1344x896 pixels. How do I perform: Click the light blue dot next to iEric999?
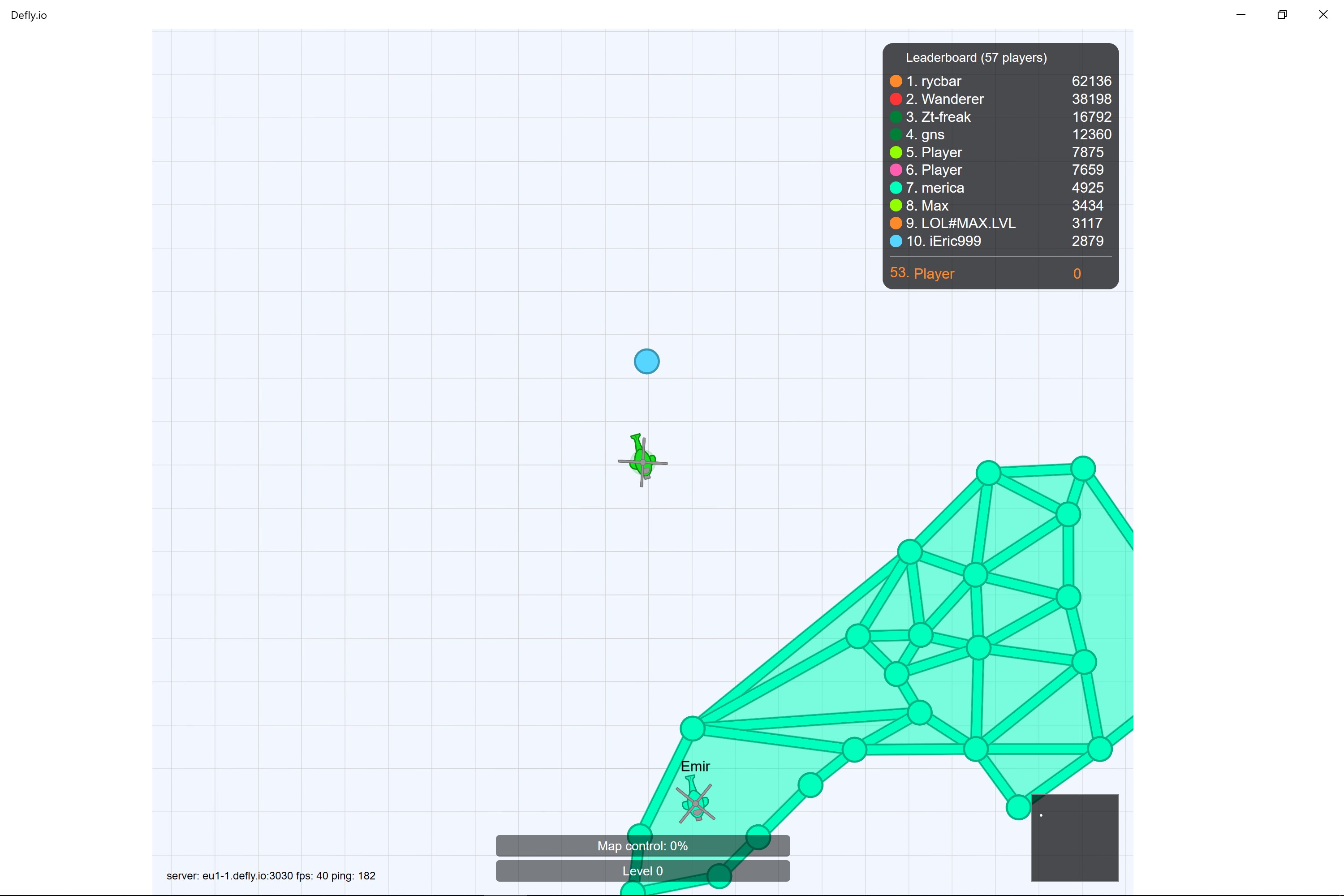pos(896,241)
